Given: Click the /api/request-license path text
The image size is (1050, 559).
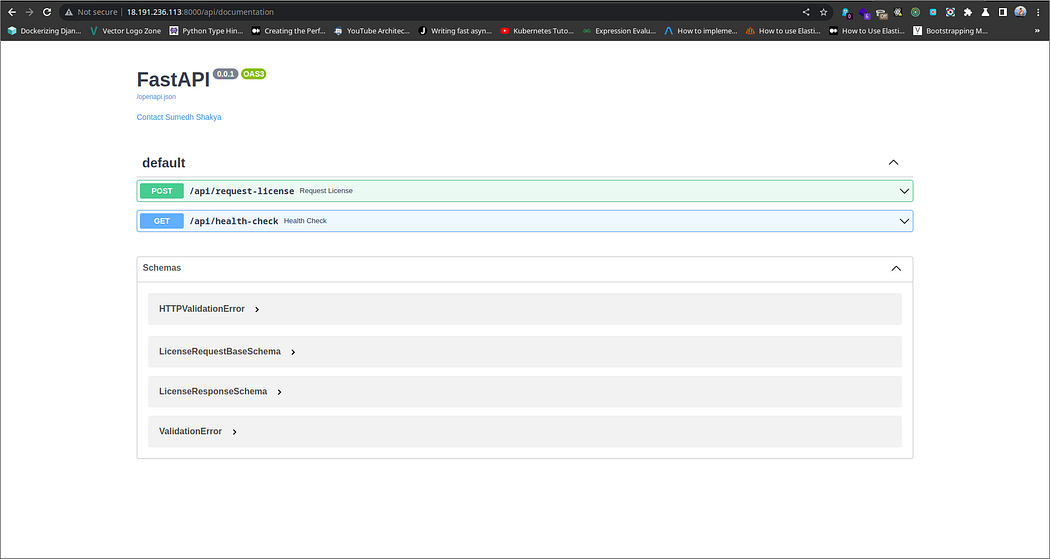Looking at the screenshot, I should 242,191.
